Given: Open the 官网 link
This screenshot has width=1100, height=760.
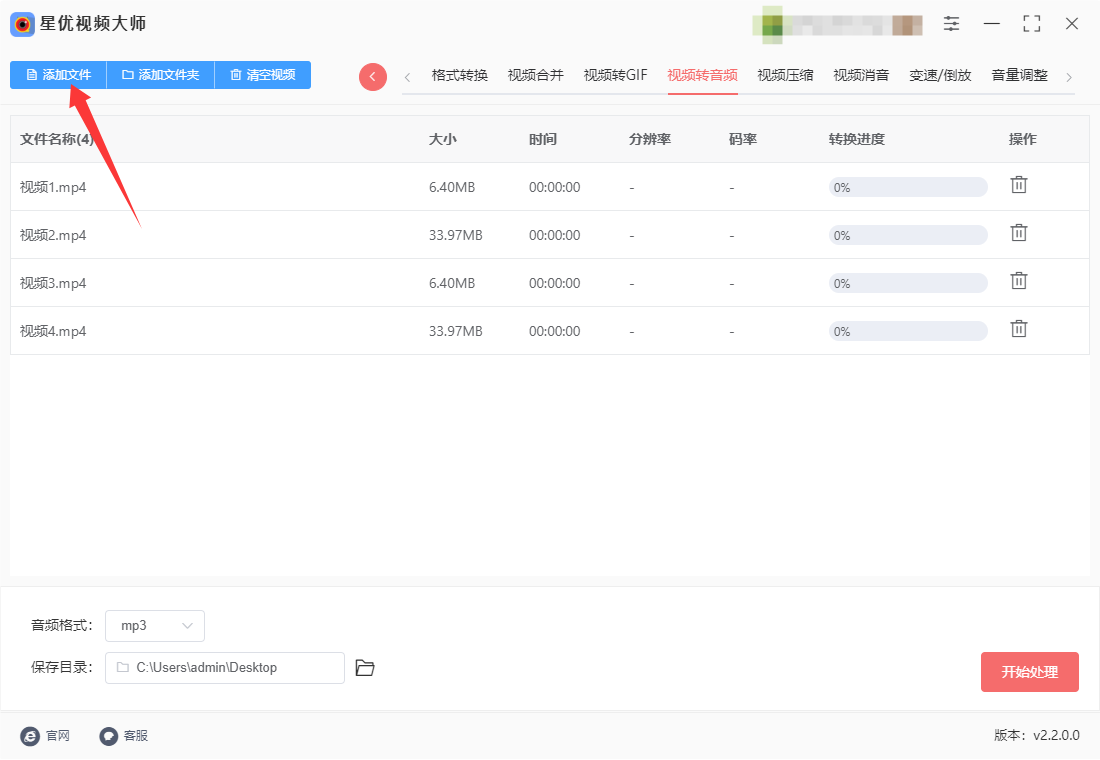Looking at the screenshot, I should point(58,735).
